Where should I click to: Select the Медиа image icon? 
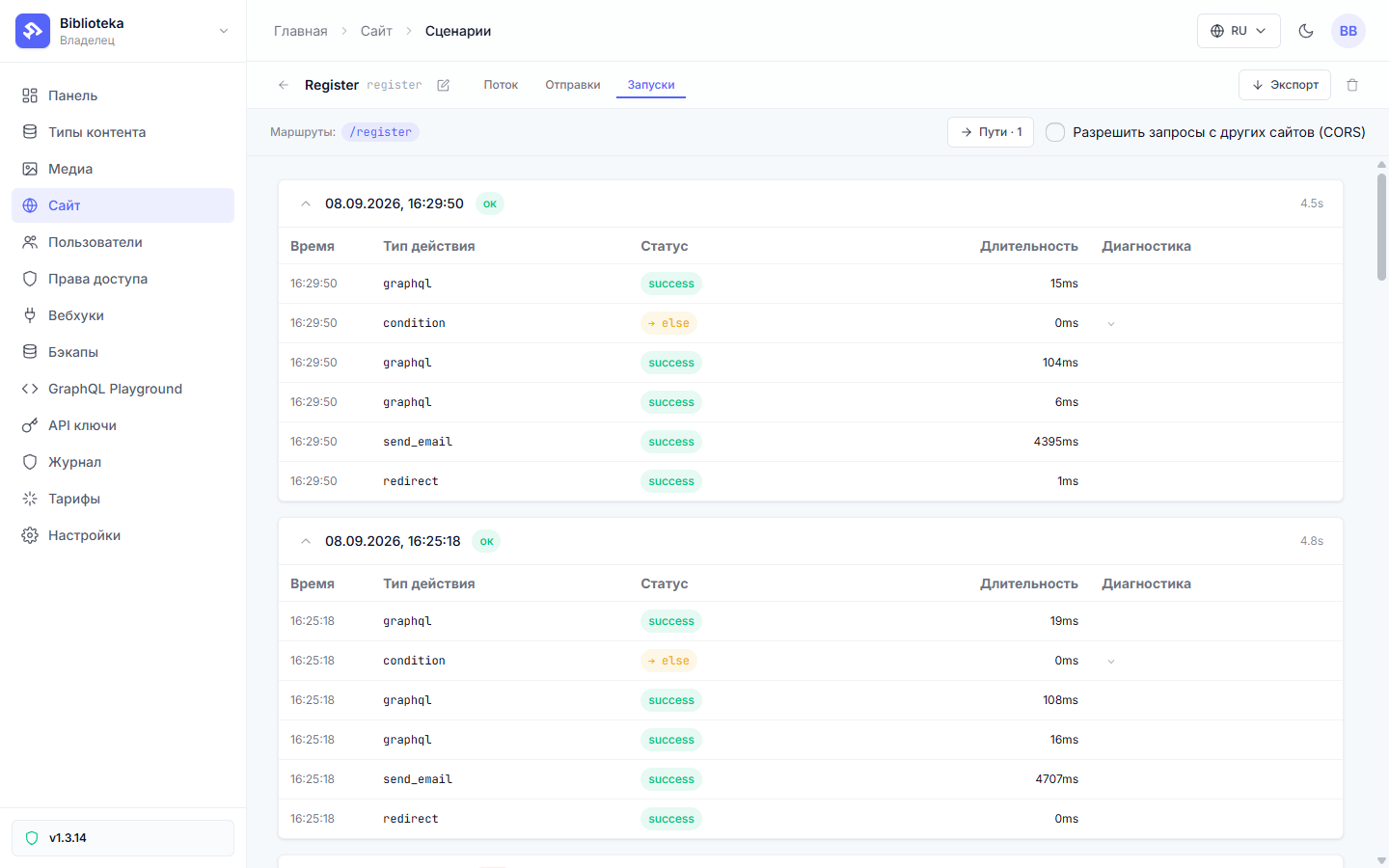30,169
